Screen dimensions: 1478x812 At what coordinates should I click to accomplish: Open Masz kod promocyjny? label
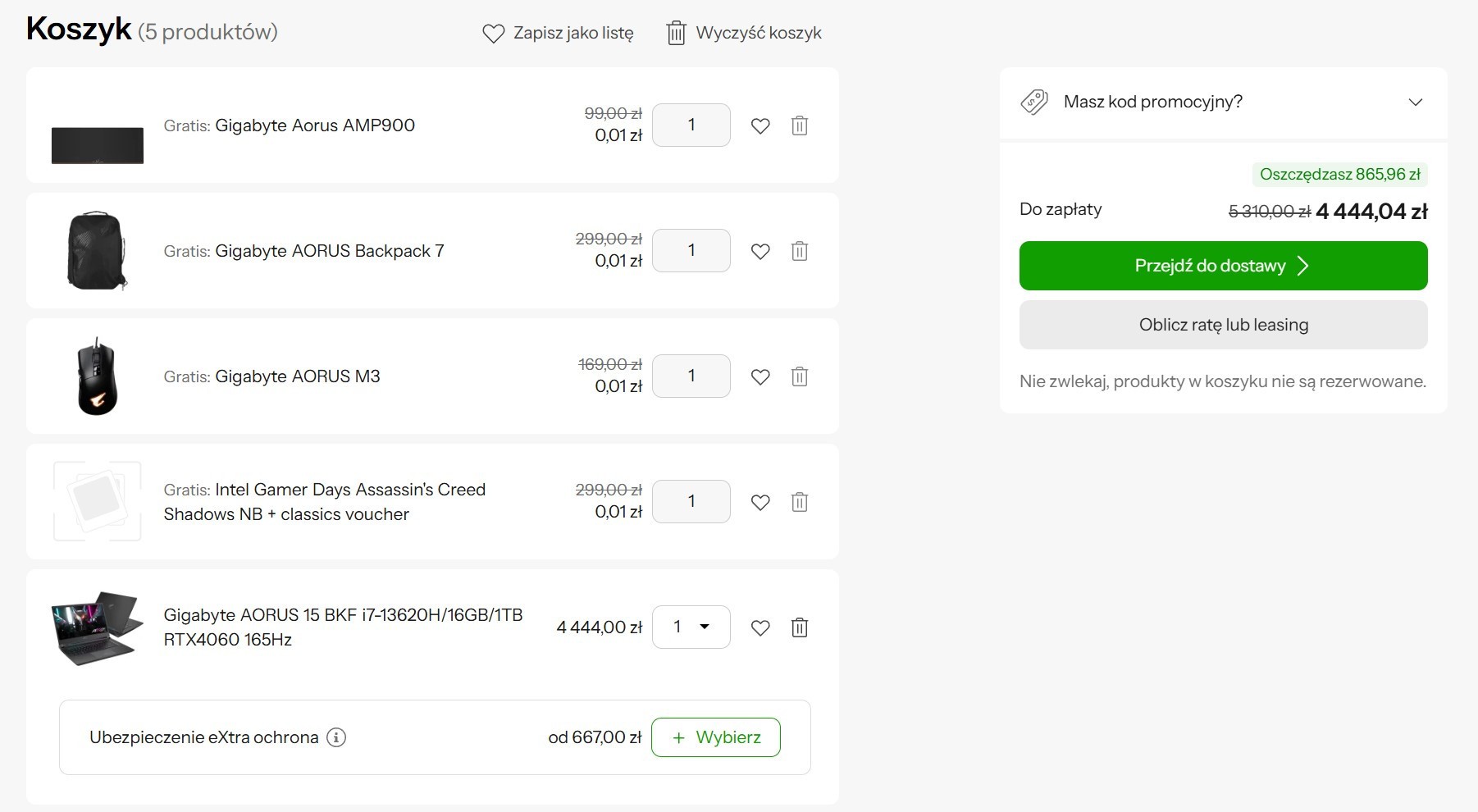point(1153,102)
